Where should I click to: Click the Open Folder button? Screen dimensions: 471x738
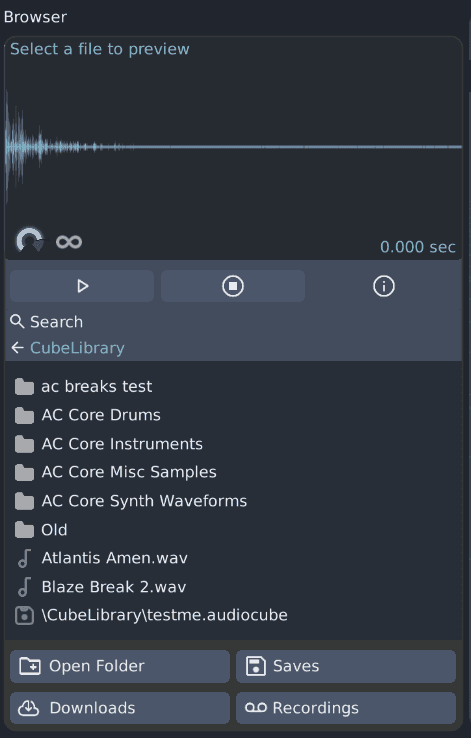pos(120,666)
